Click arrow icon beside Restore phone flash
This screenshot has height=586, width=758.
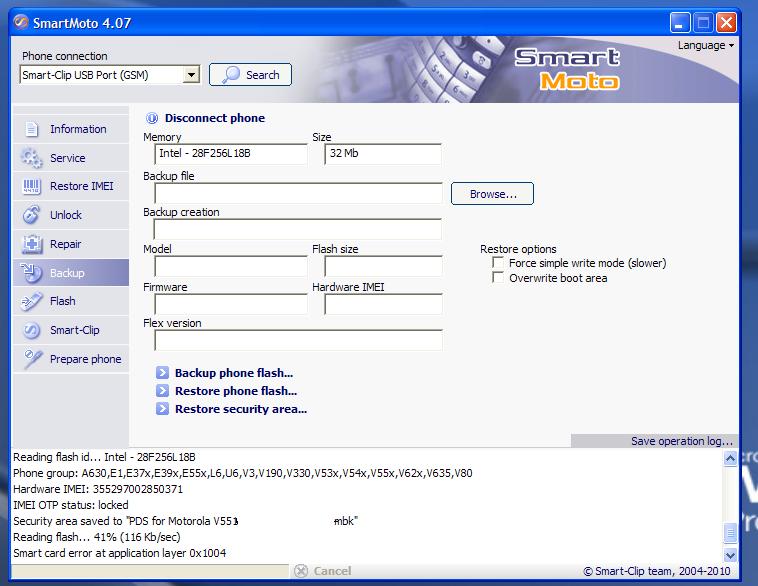tap(162, 391)
